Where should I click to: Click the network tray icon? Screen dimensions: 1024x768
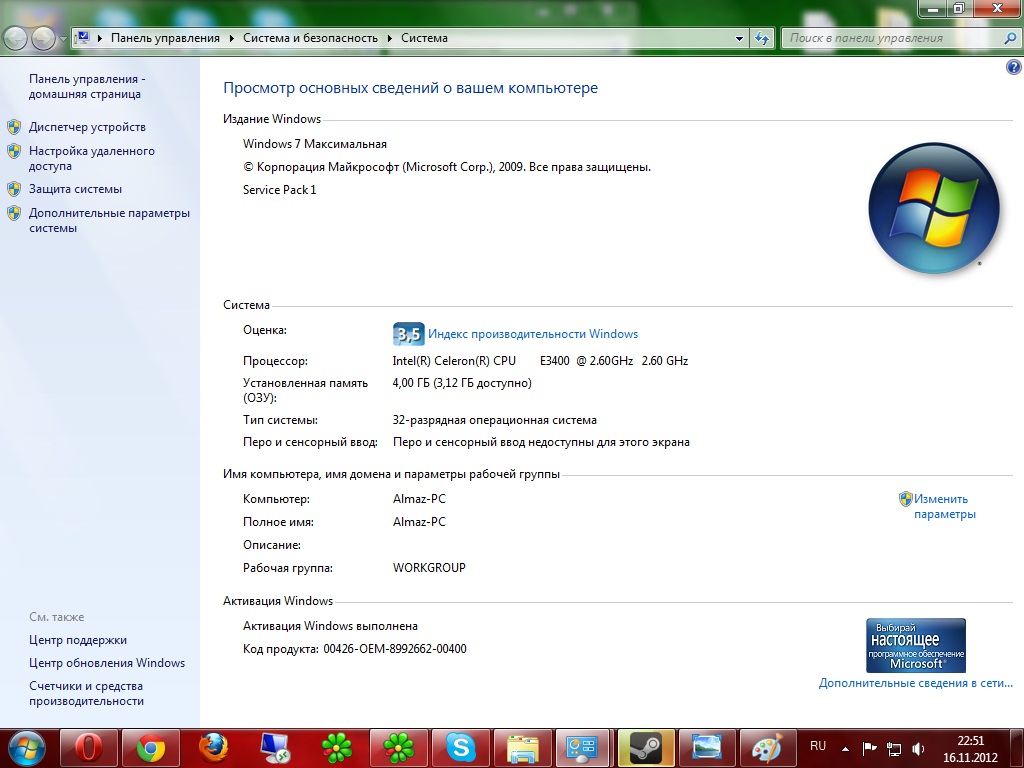tap(893, 748)
